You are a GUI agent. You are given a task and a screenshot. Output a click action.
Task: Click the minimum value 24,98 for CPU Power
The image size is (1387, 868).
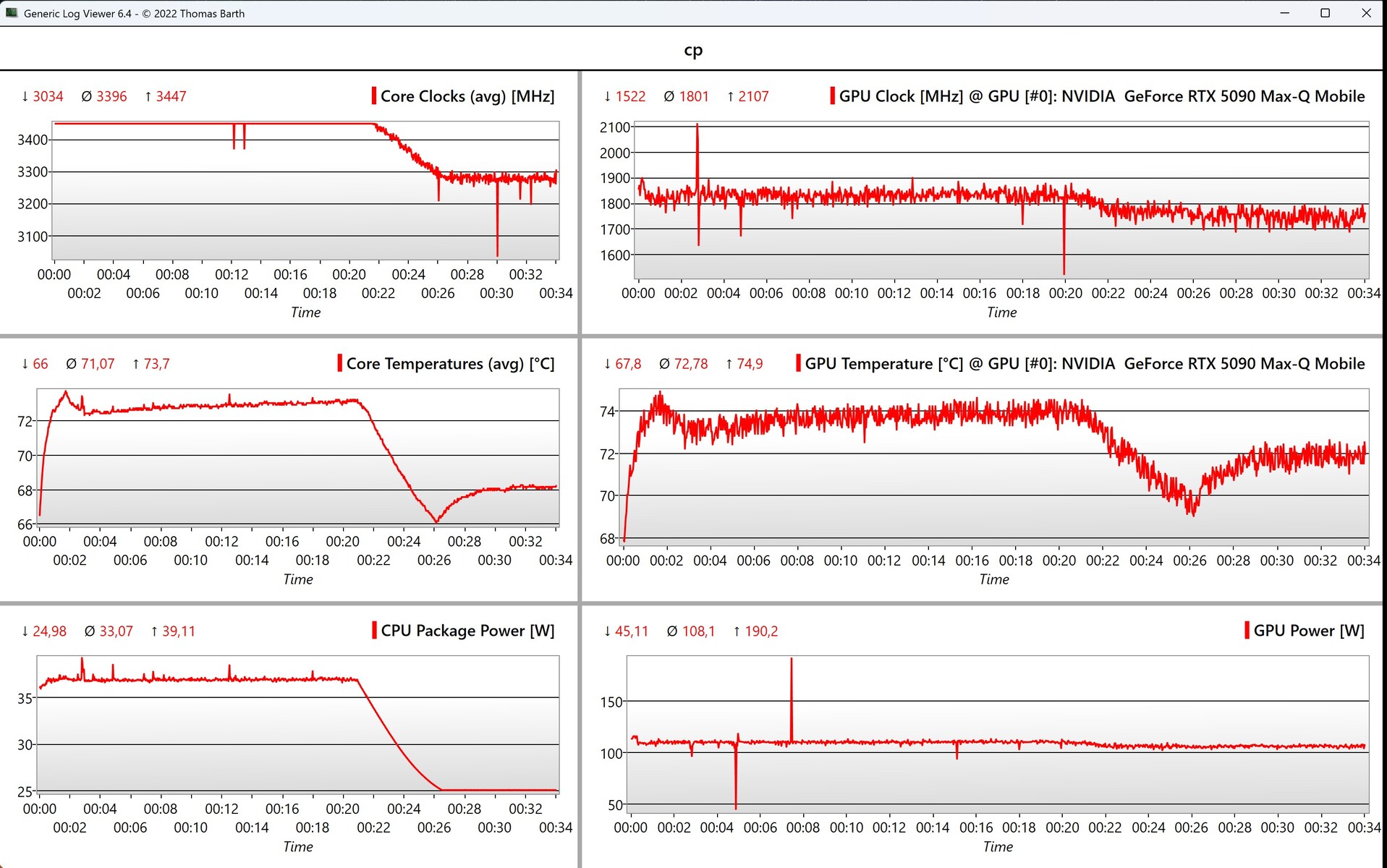coord(49,631)
